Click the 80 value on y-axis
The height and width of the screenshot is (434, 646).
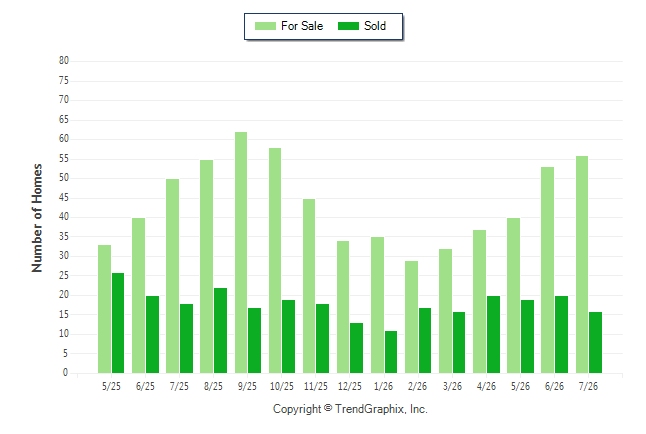point(64,61)
